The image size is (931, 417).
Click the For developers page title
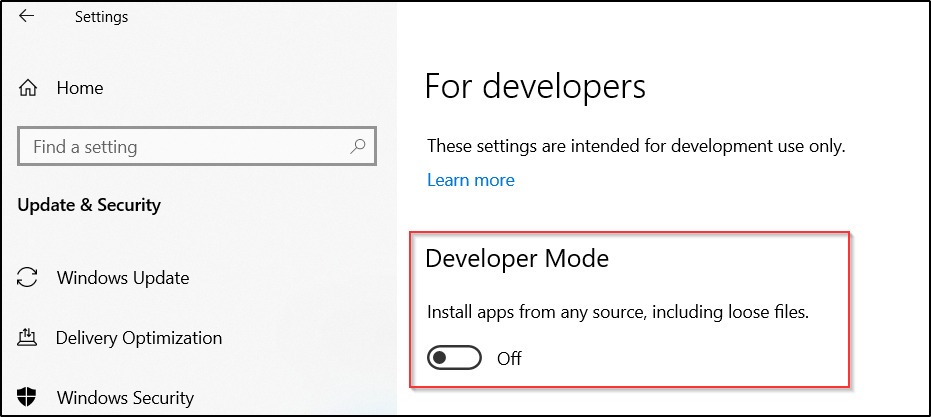[535, 86]
